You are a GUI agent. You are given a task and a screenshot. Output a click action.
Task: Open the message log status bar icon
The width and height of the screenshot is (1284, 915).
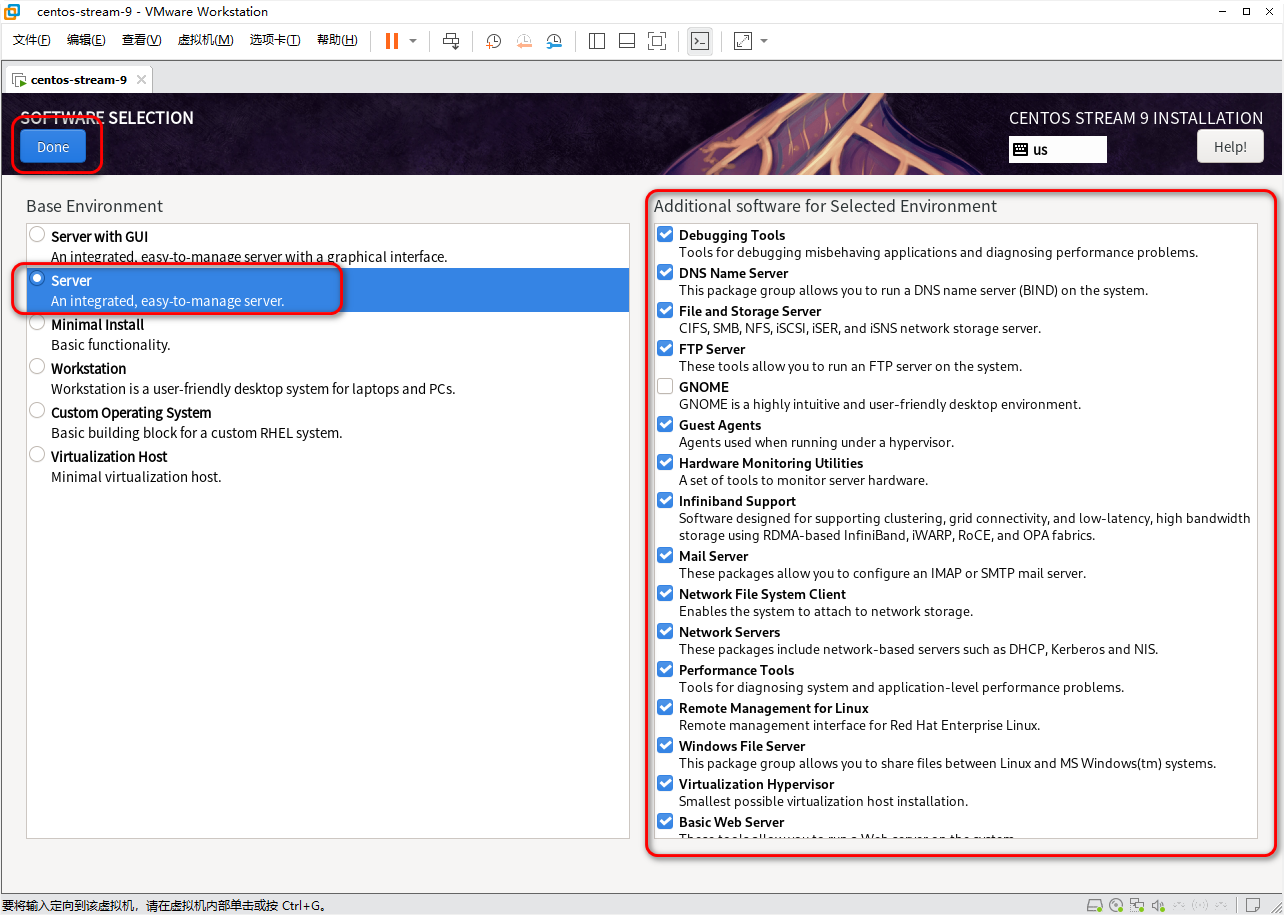point(1254,905)
